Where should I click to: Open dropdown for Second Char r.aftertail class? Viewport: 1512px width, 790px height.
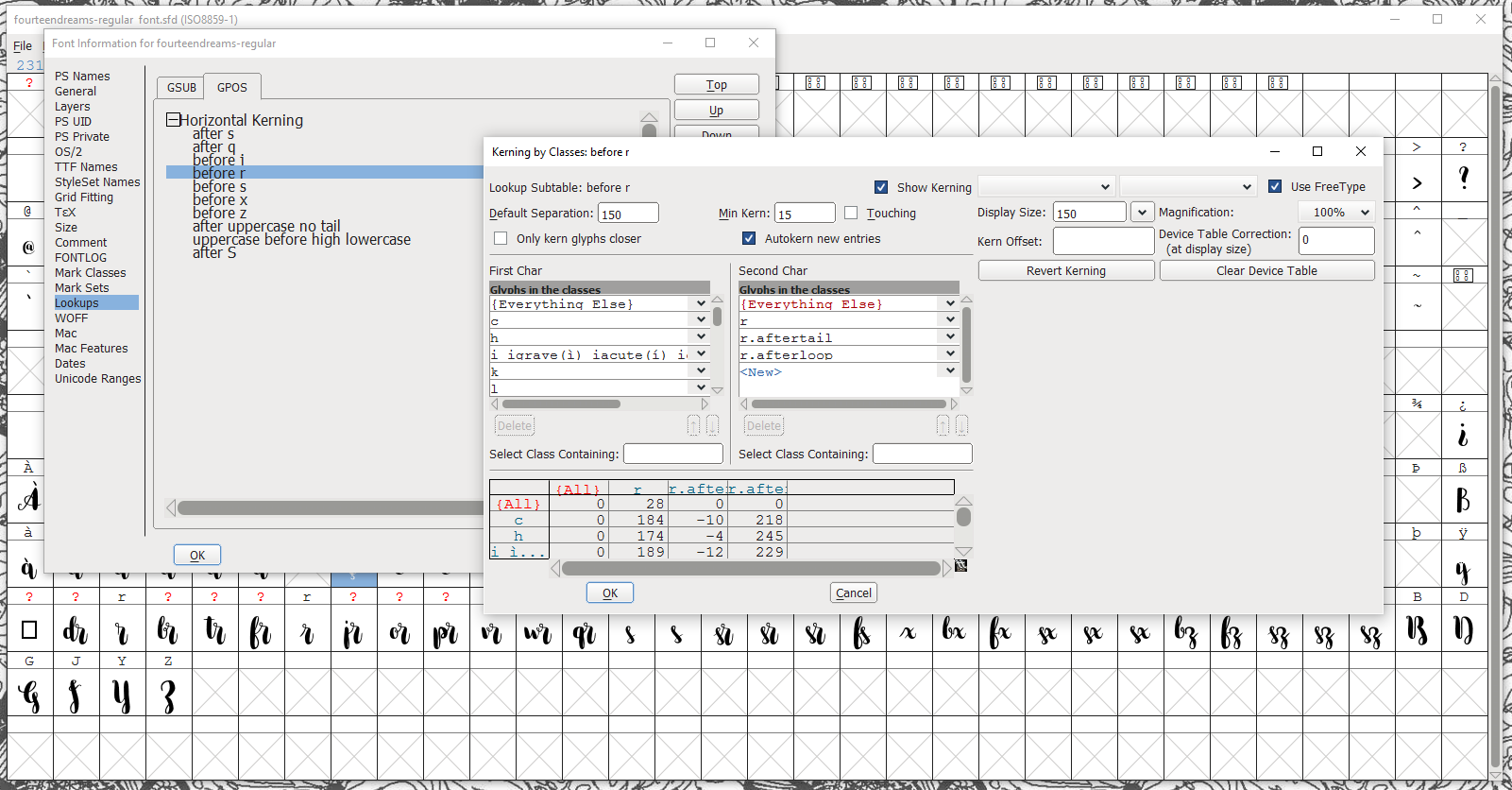950,337
